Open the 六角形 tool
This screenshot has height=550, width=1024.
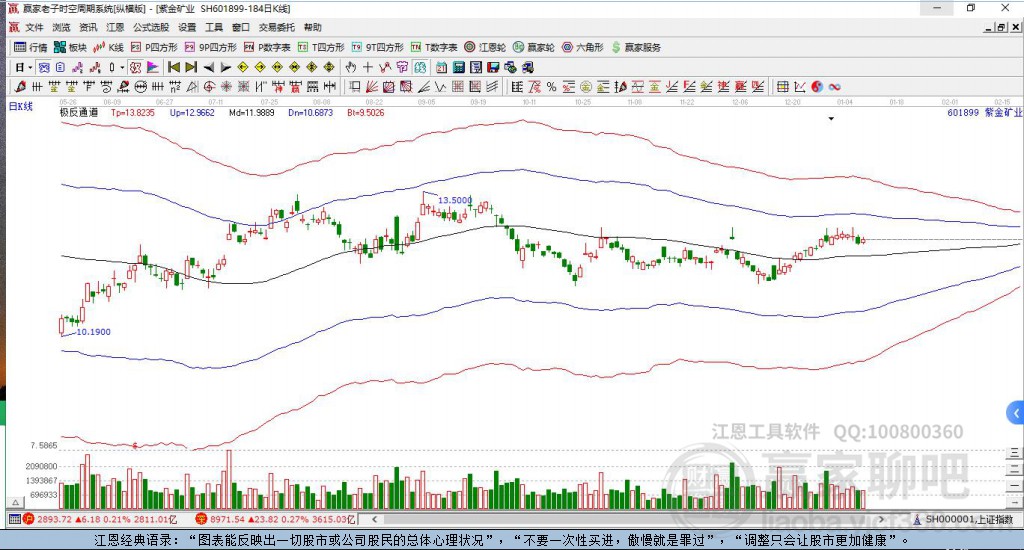coord(583,47)
